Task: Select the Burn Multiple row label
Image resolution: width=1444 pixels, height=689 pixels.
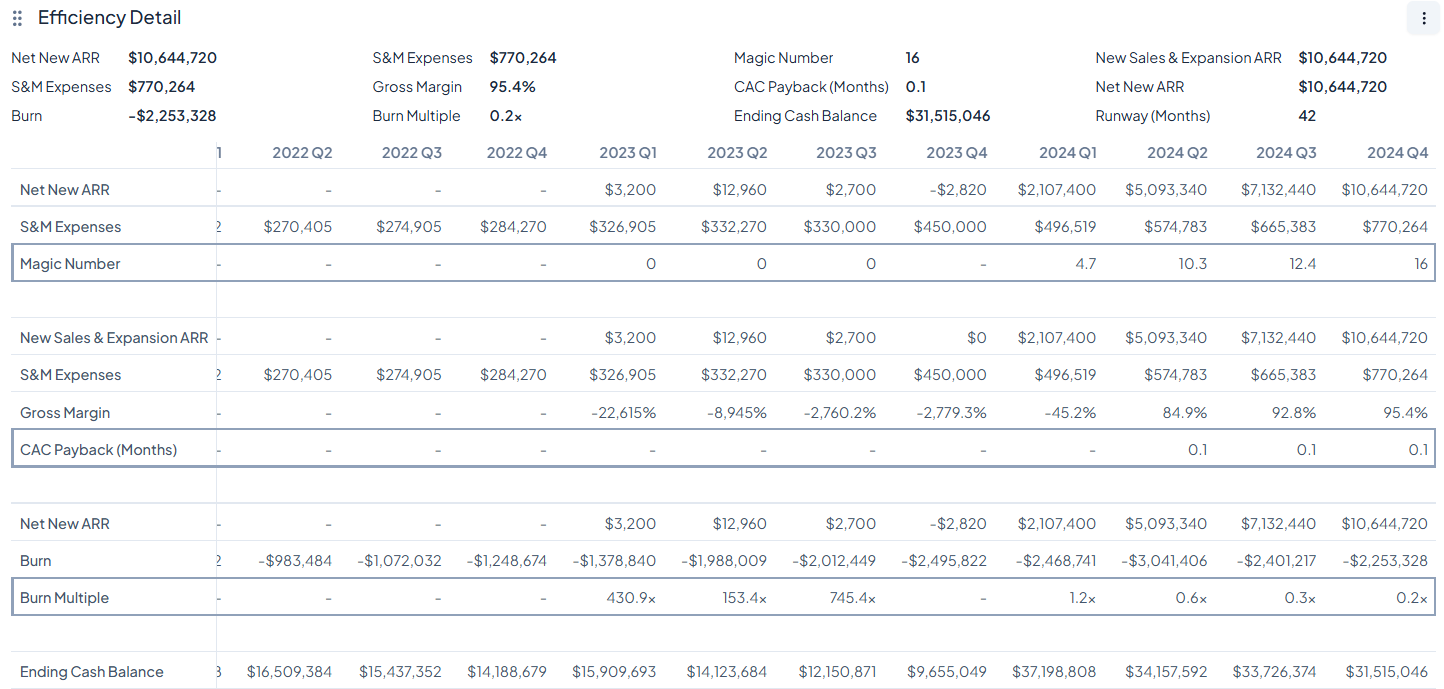Action: coord(64,597)
